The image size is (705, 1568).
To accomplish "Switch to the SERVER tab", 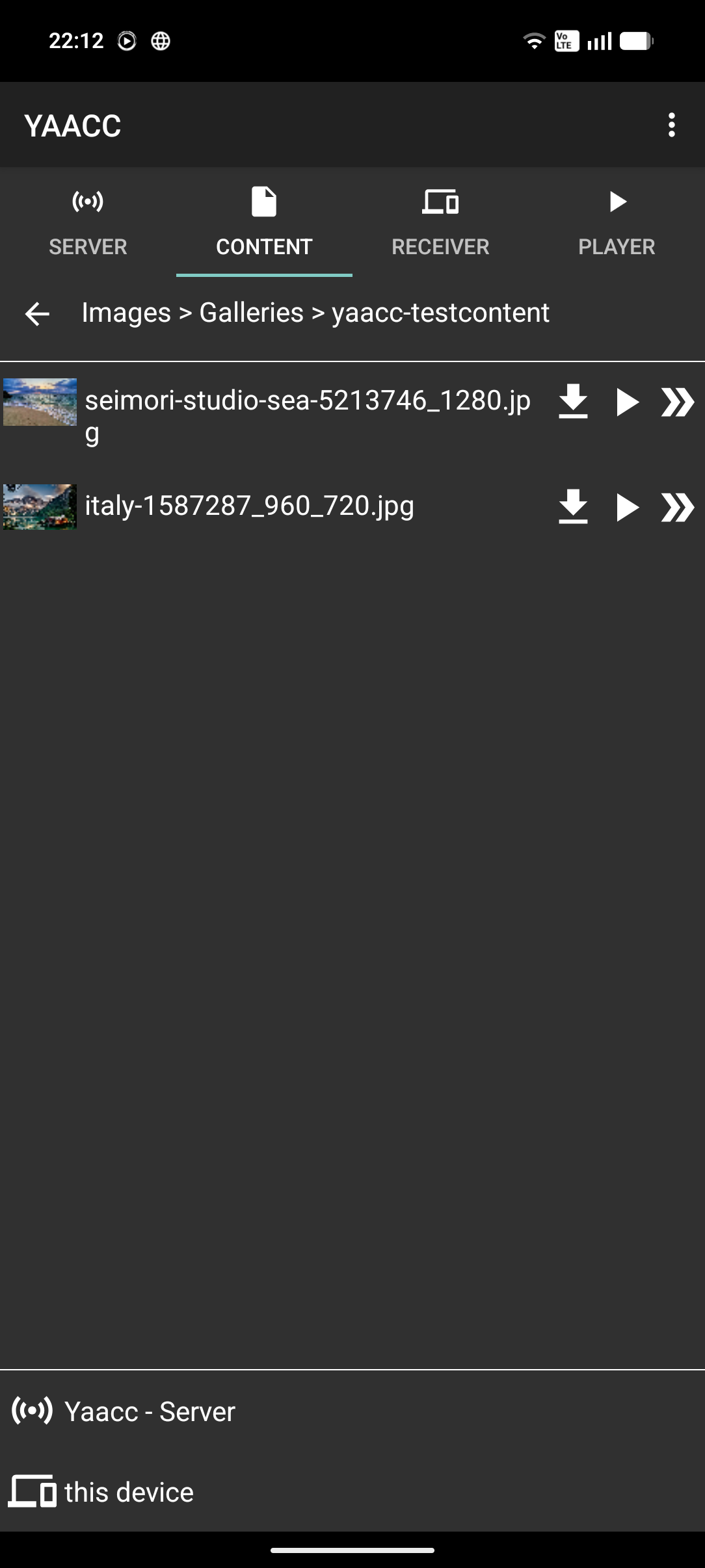I will (x=88, y=222).
